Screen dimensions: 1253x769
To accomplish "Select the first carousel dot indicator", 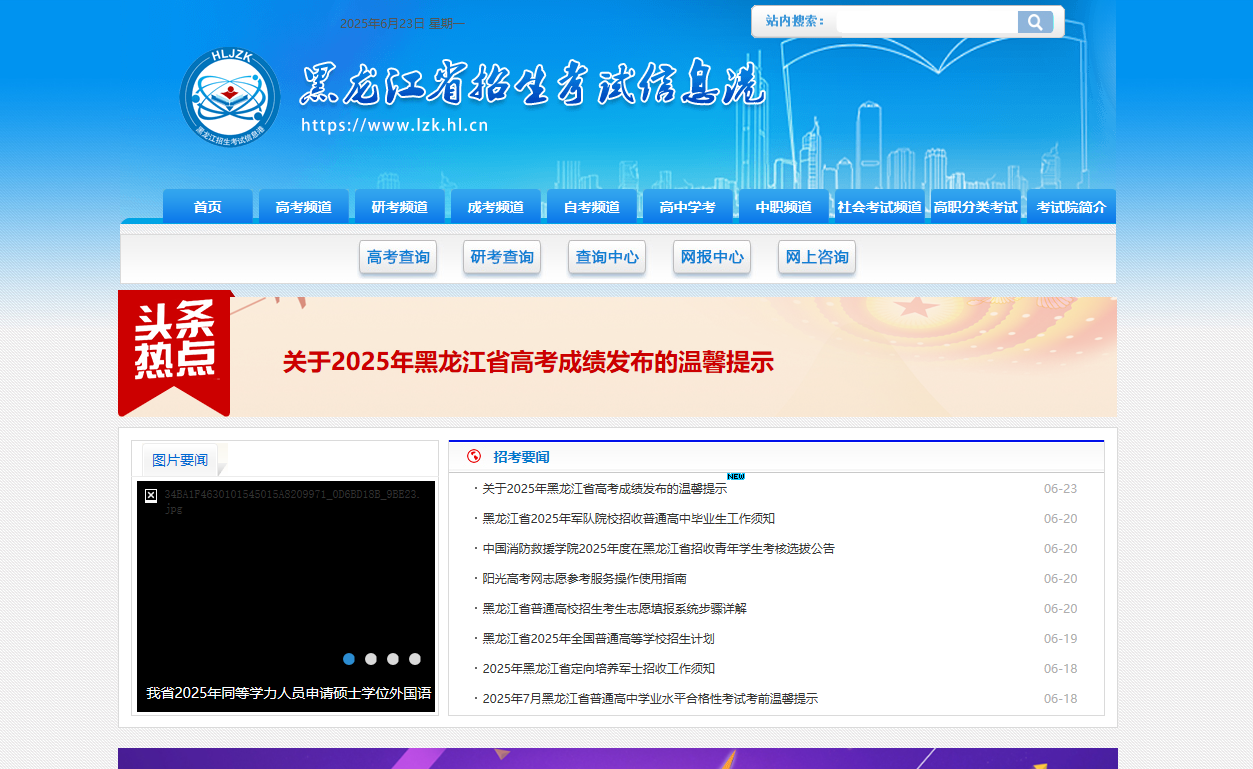I will [x=349, y=659].
